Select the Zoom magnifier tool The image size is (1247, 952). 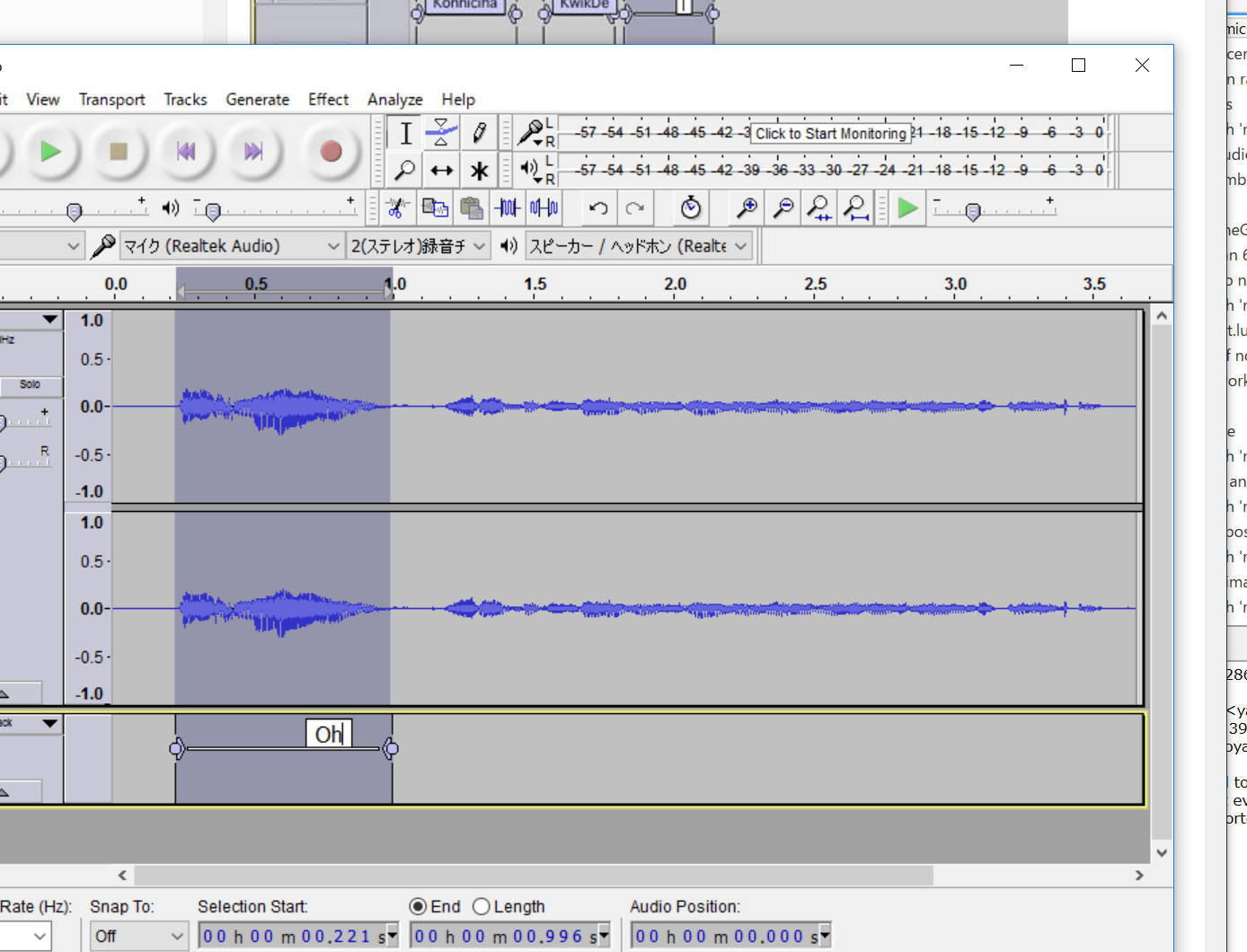tap(405, 170)
